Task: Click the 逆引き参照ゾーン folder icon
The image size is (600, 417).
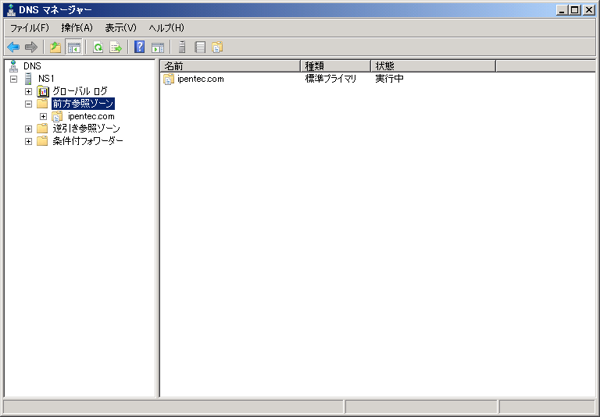Action: click(42, 129)
